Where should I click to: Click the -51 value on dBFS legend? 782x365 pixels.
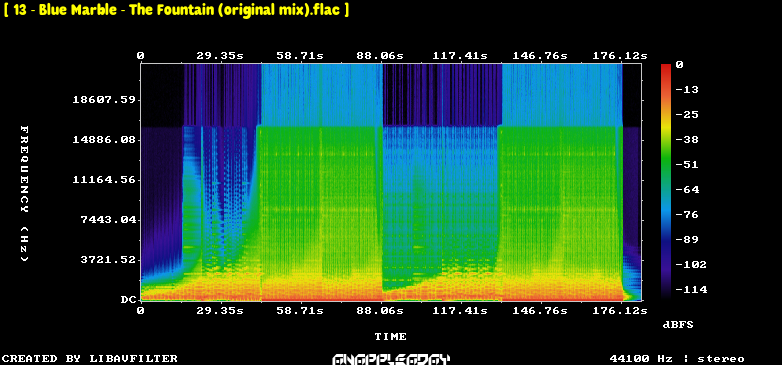pos(688,165)
